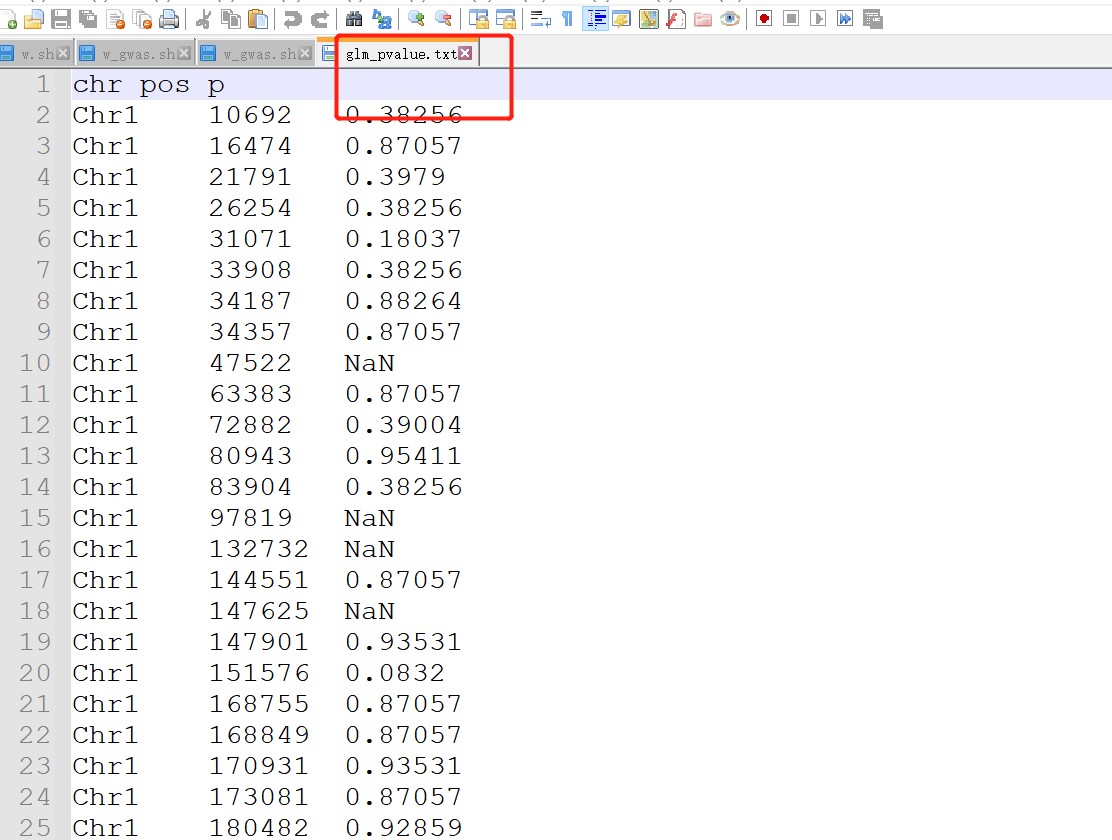Cut selection with the scissors icon
This screenshot has width=1112, height=840.
point(203,19)
